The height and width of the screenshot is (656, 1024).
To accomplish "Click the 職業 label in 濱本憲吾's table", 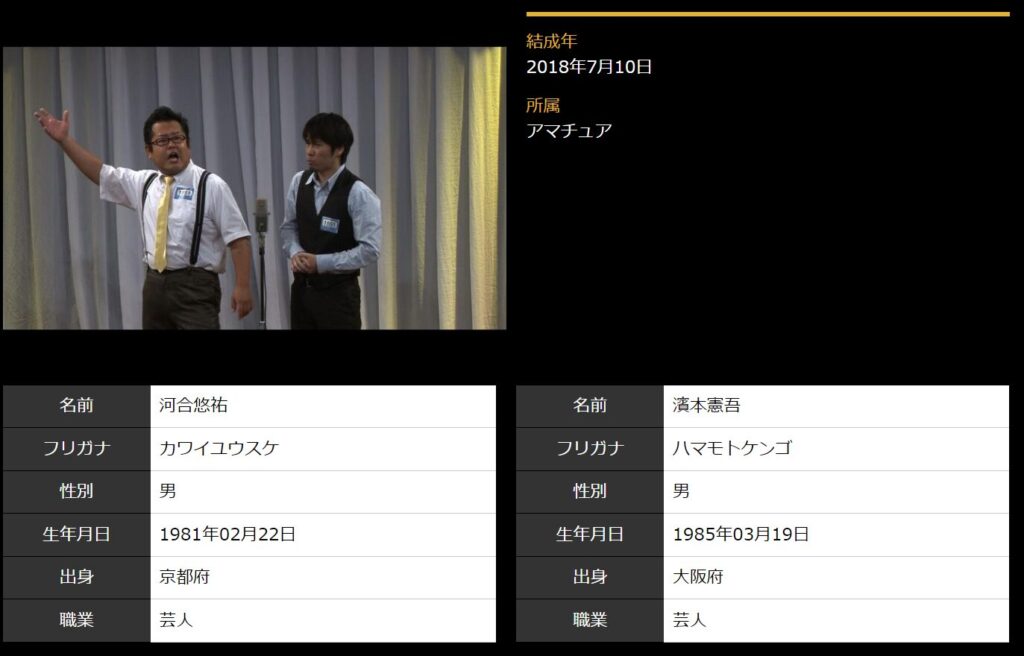I will pyautogui.click(x=590, y=620).
